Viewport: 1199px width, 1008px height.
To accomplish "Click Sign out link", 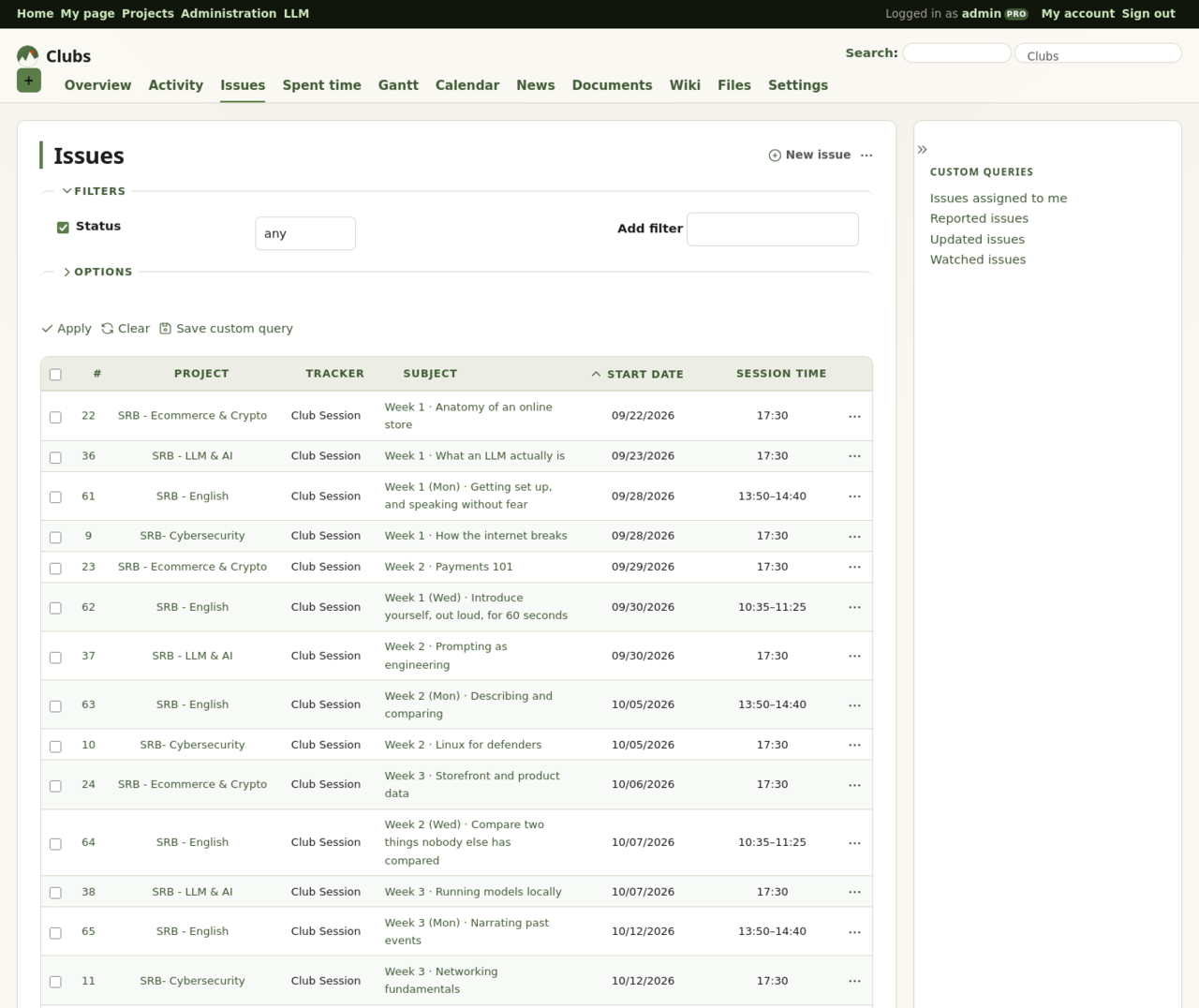I will pyautogui.click(x=1148, y=13).
